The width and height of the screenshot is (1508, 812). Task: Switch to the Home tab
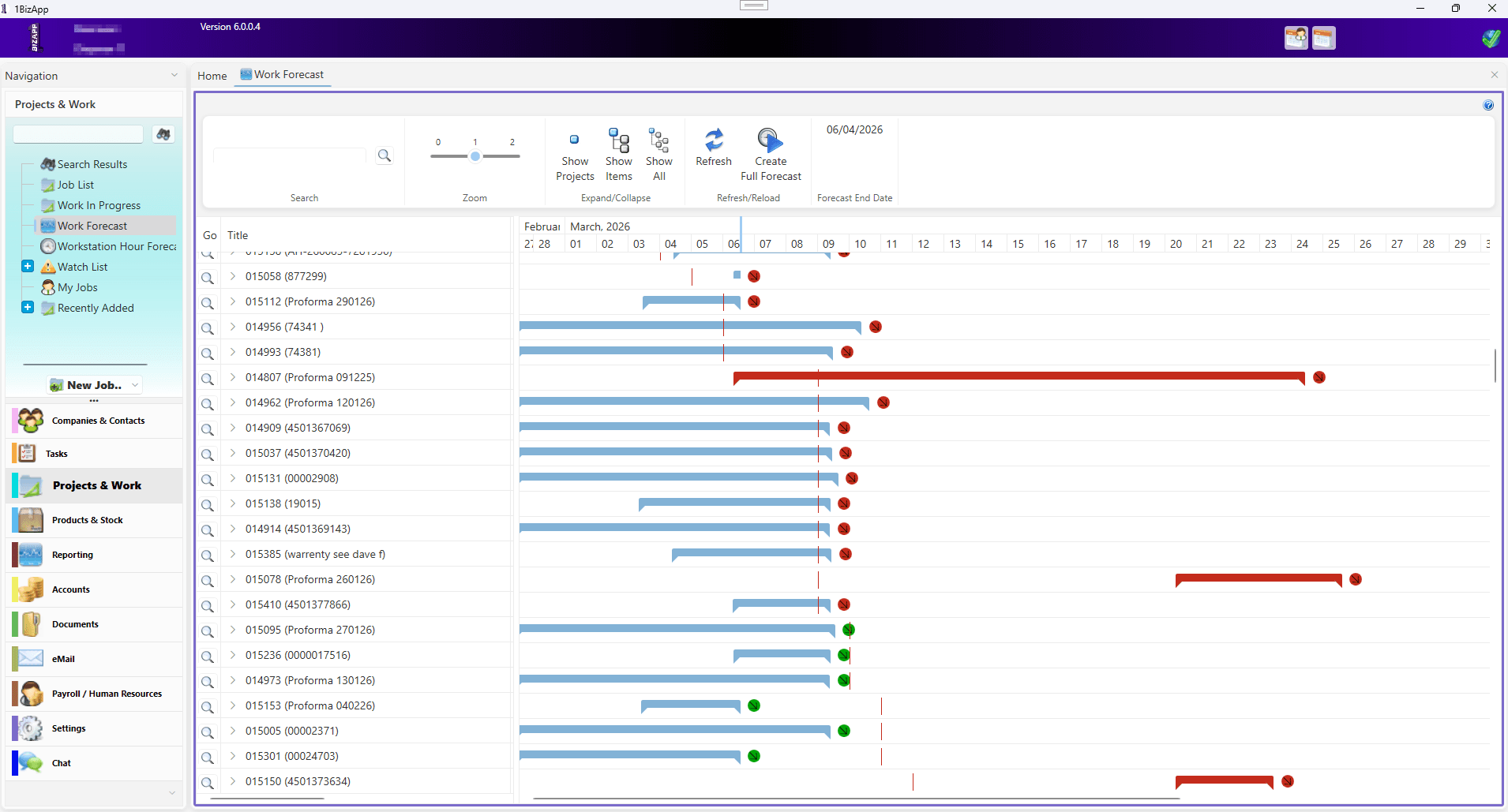(x=212, y=76)
